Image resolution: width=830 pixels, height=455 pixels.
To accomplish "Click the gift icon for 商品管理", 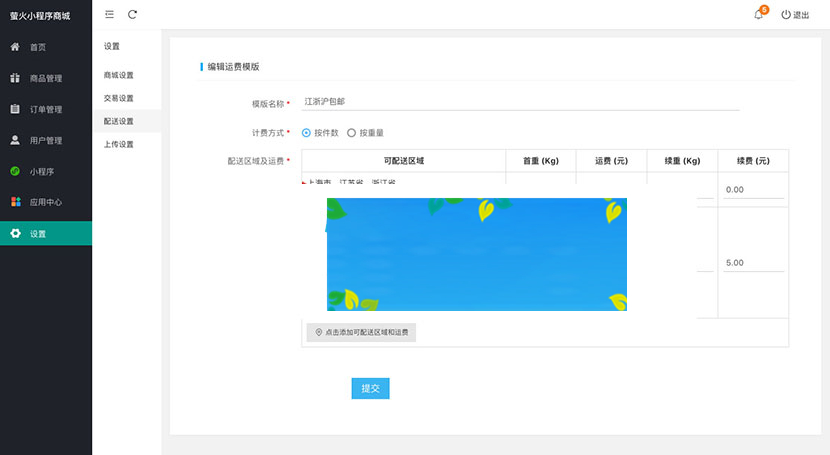I will click(15, 78).
